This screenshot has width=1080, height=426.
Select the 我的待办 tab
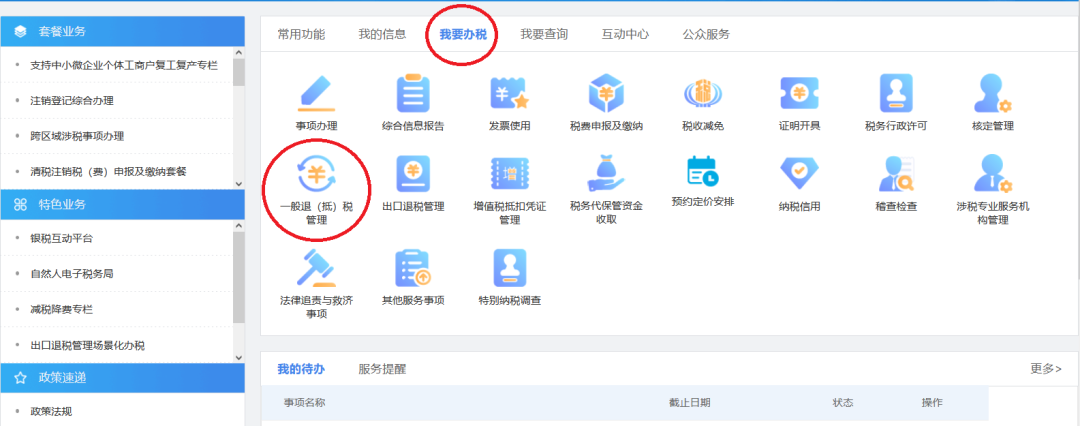(301, 369)
